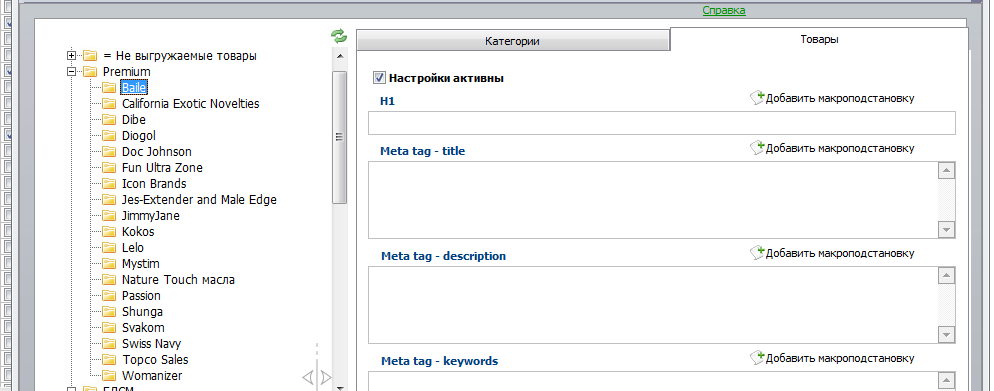Add macro substitution for H1
The width and height of the screenshot is (994, 391).
click(x=840, y=98)
